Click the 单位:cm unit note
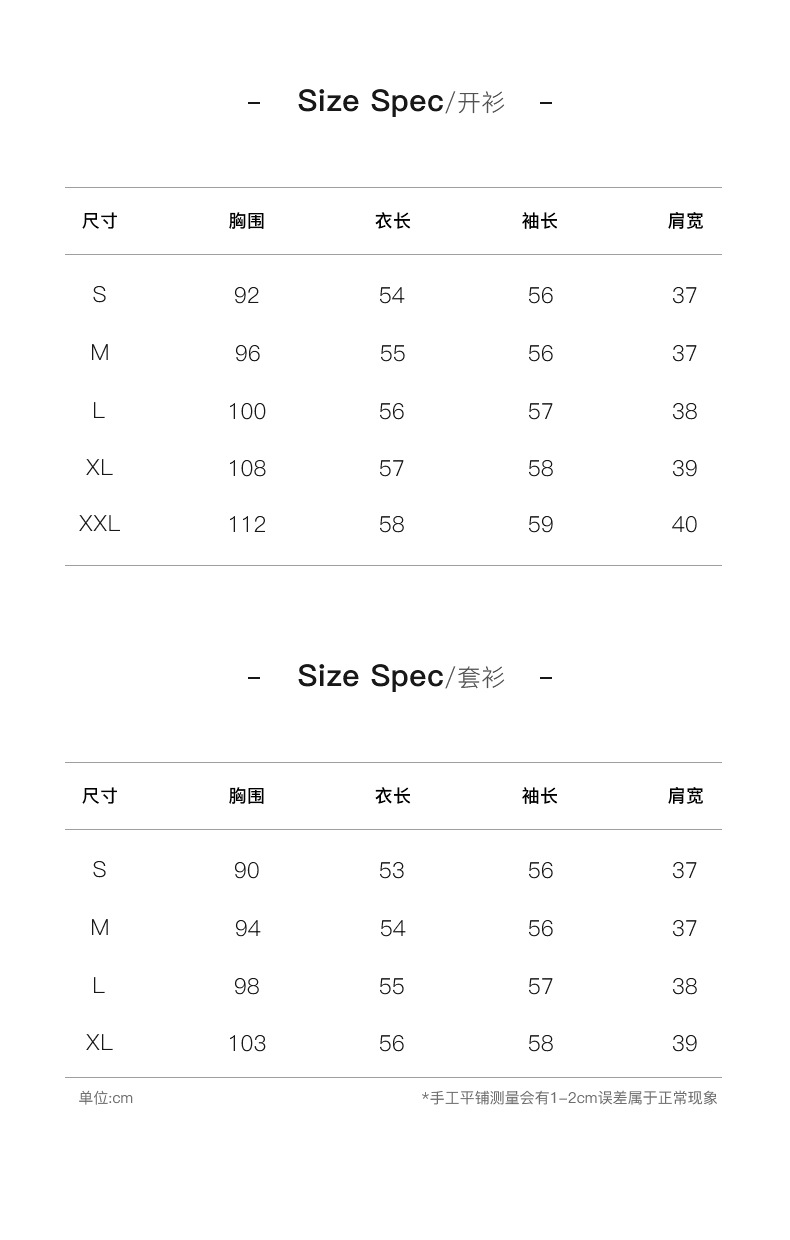 point(106,1098)
